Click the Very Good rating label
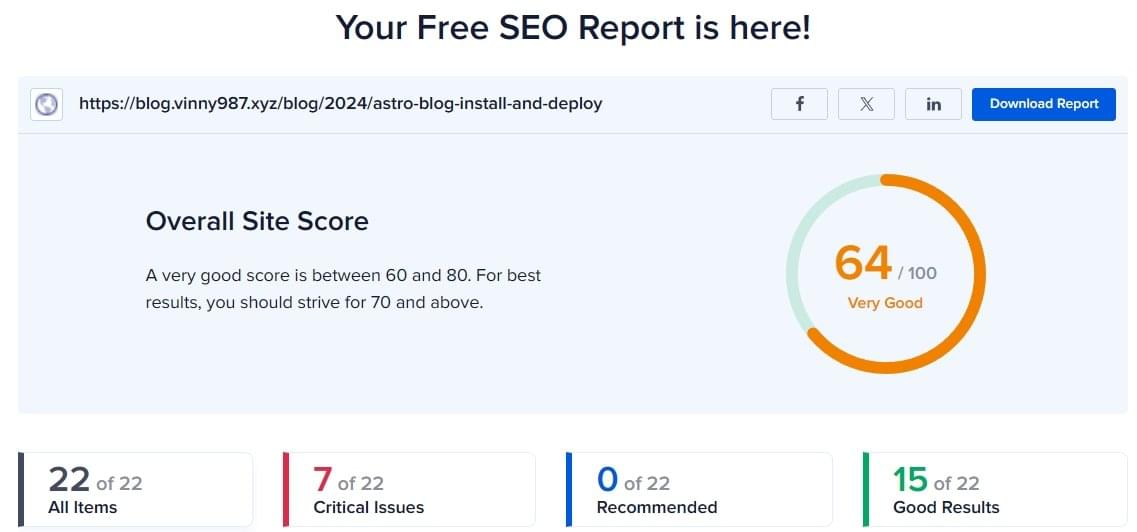 pos(885,303)
